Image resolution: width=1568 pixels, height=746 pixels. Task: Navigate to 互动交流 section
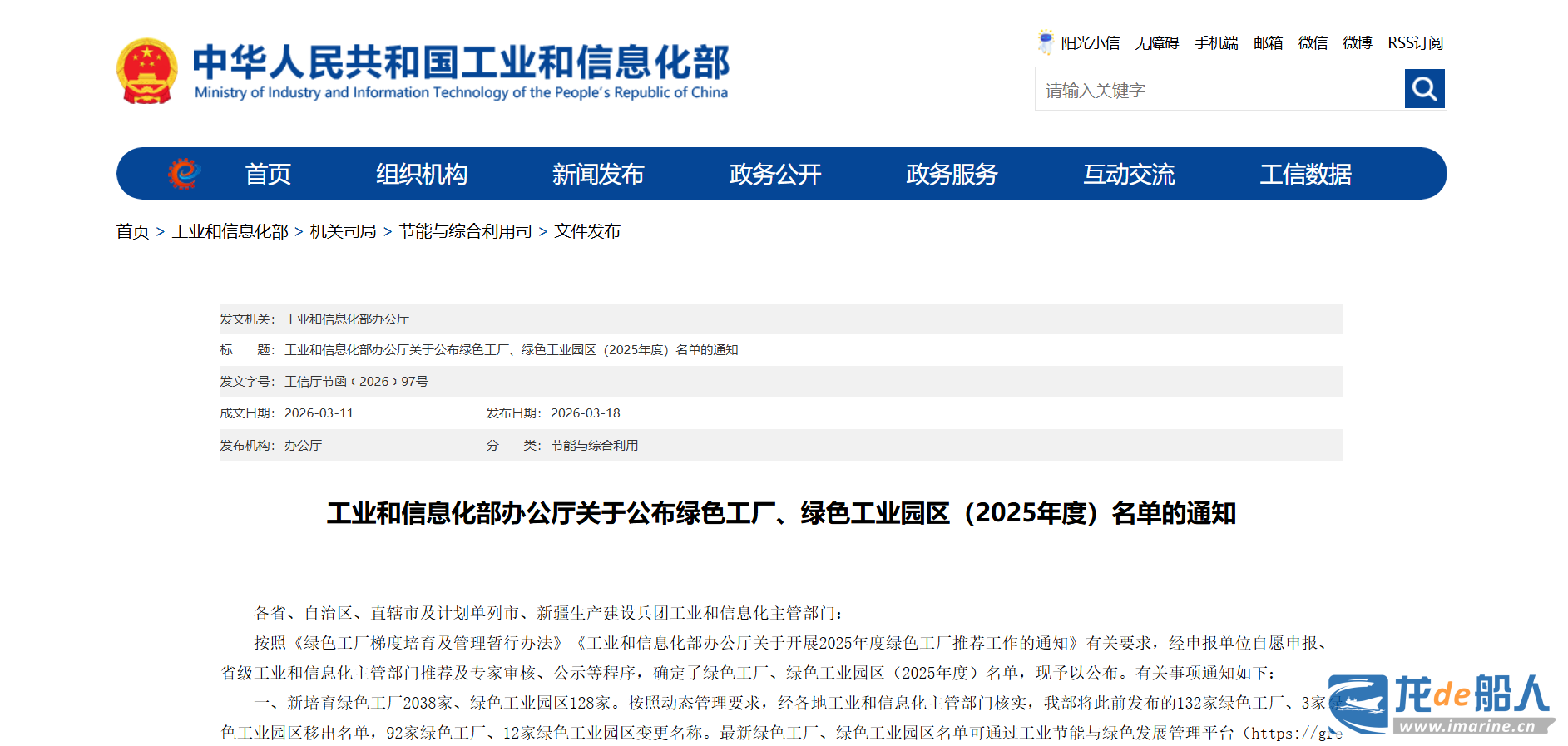(x=1129, y=175)
